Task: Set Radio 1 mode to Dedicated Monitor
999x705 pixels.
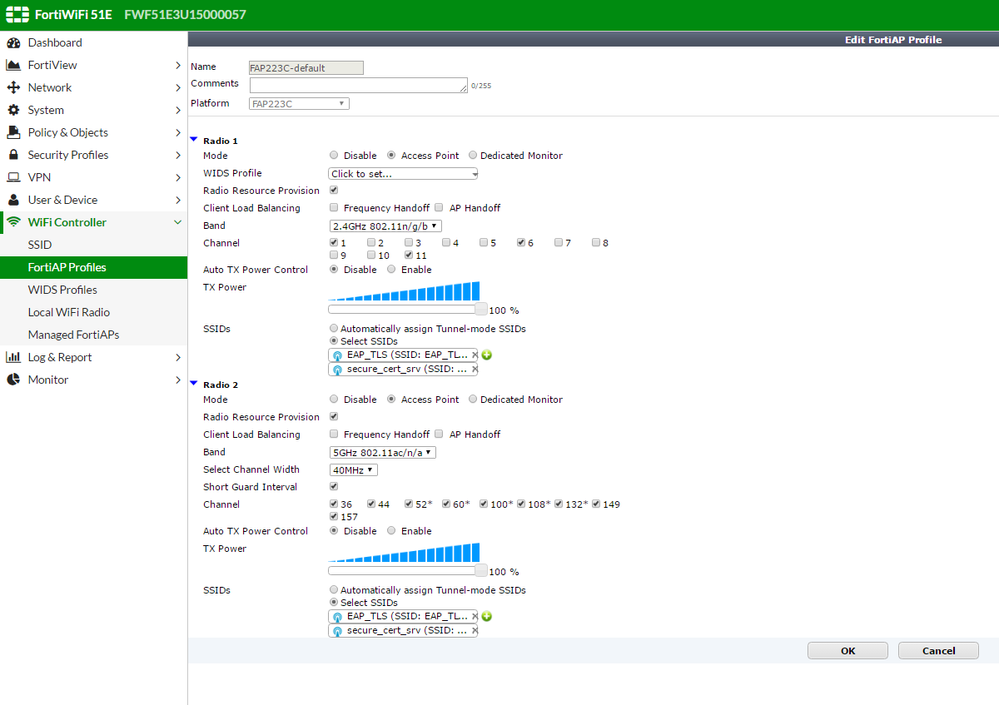Action: 473,155
